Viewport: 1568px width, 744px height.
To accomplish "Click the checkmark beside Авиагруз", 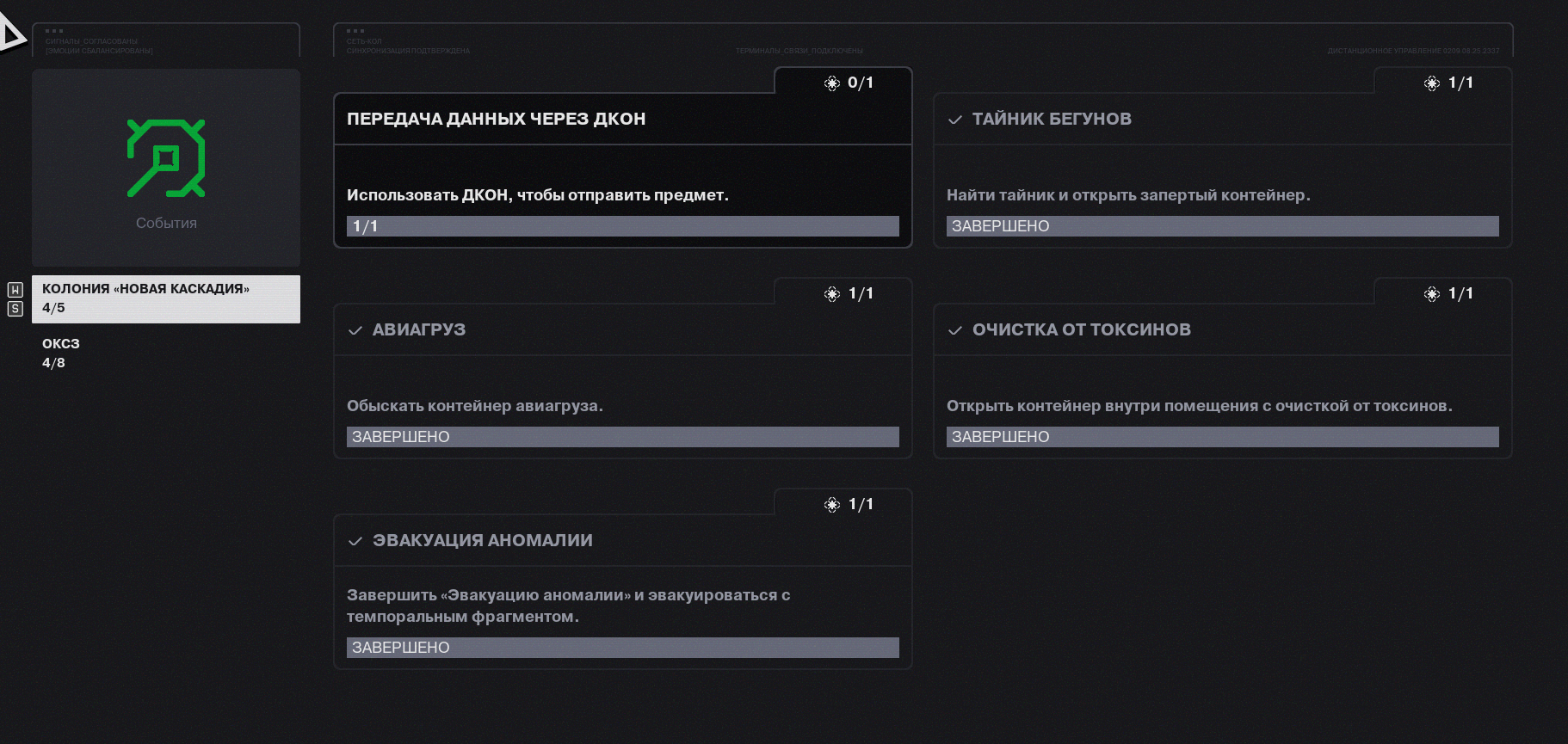I will (355, 330).
